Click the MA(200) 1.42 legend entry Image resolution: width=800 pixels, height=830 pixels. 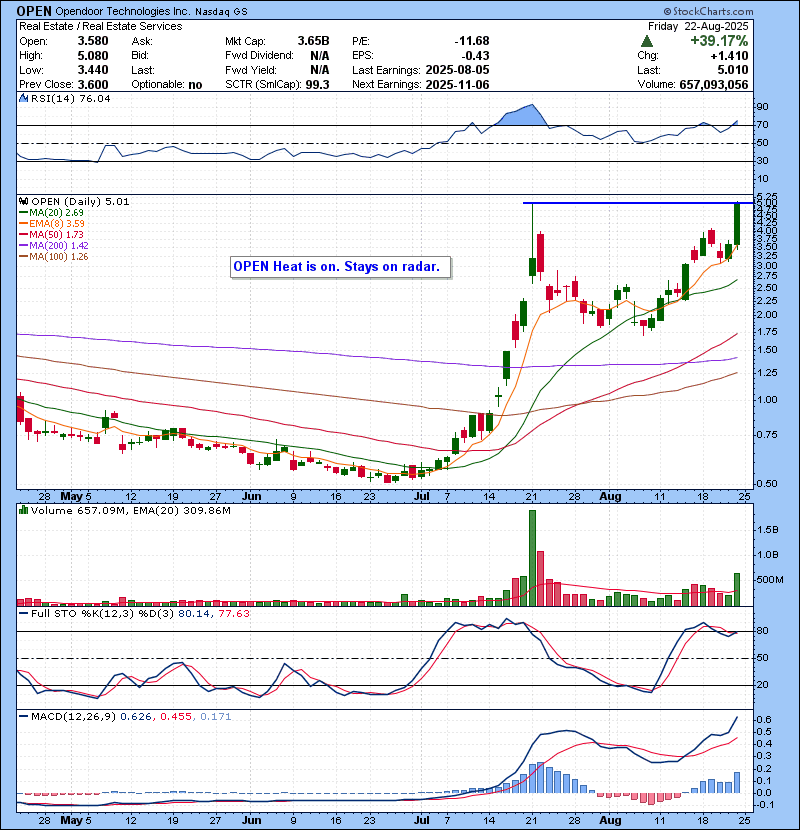[54, 246]
